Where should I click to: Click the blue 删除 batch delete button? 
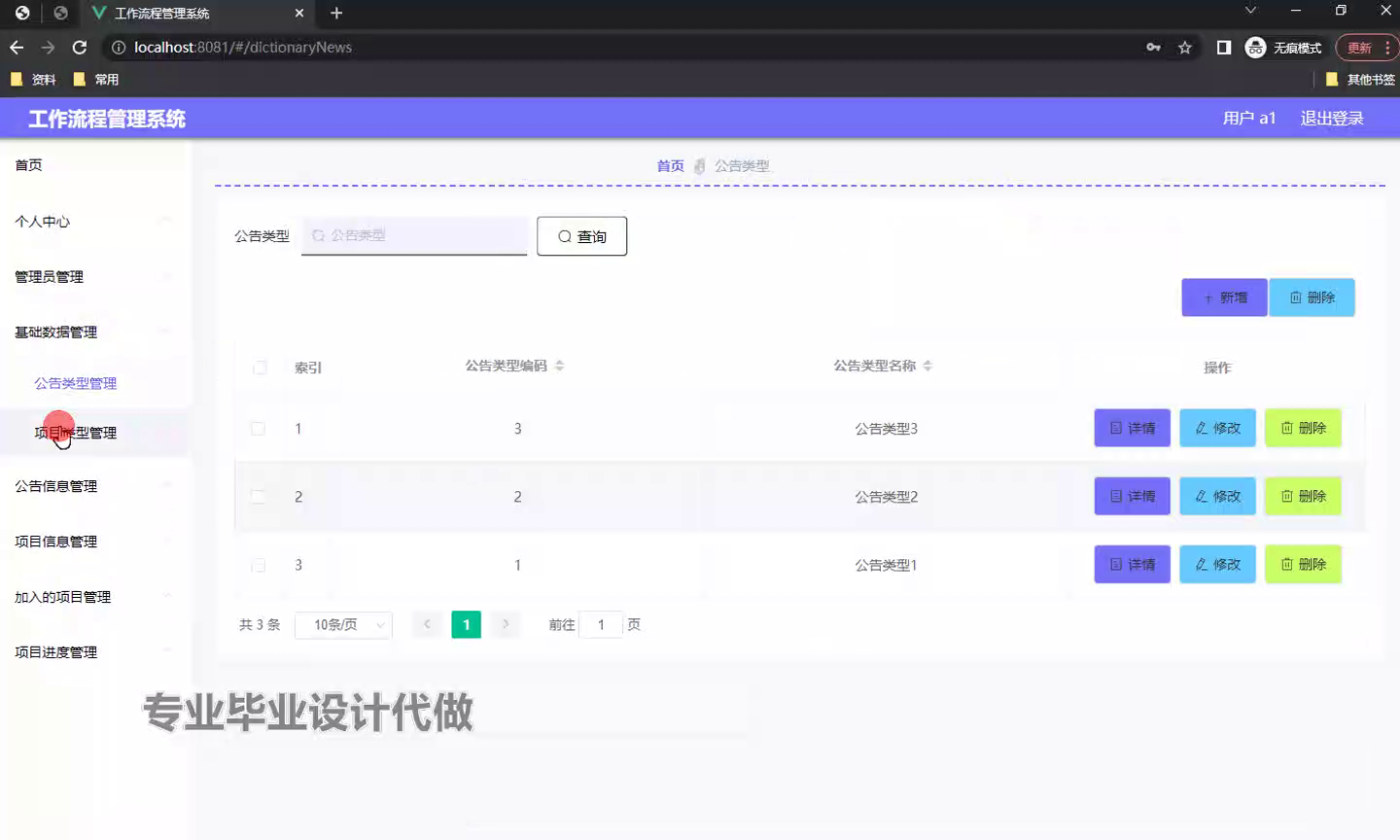click(x=1312, y=297)
